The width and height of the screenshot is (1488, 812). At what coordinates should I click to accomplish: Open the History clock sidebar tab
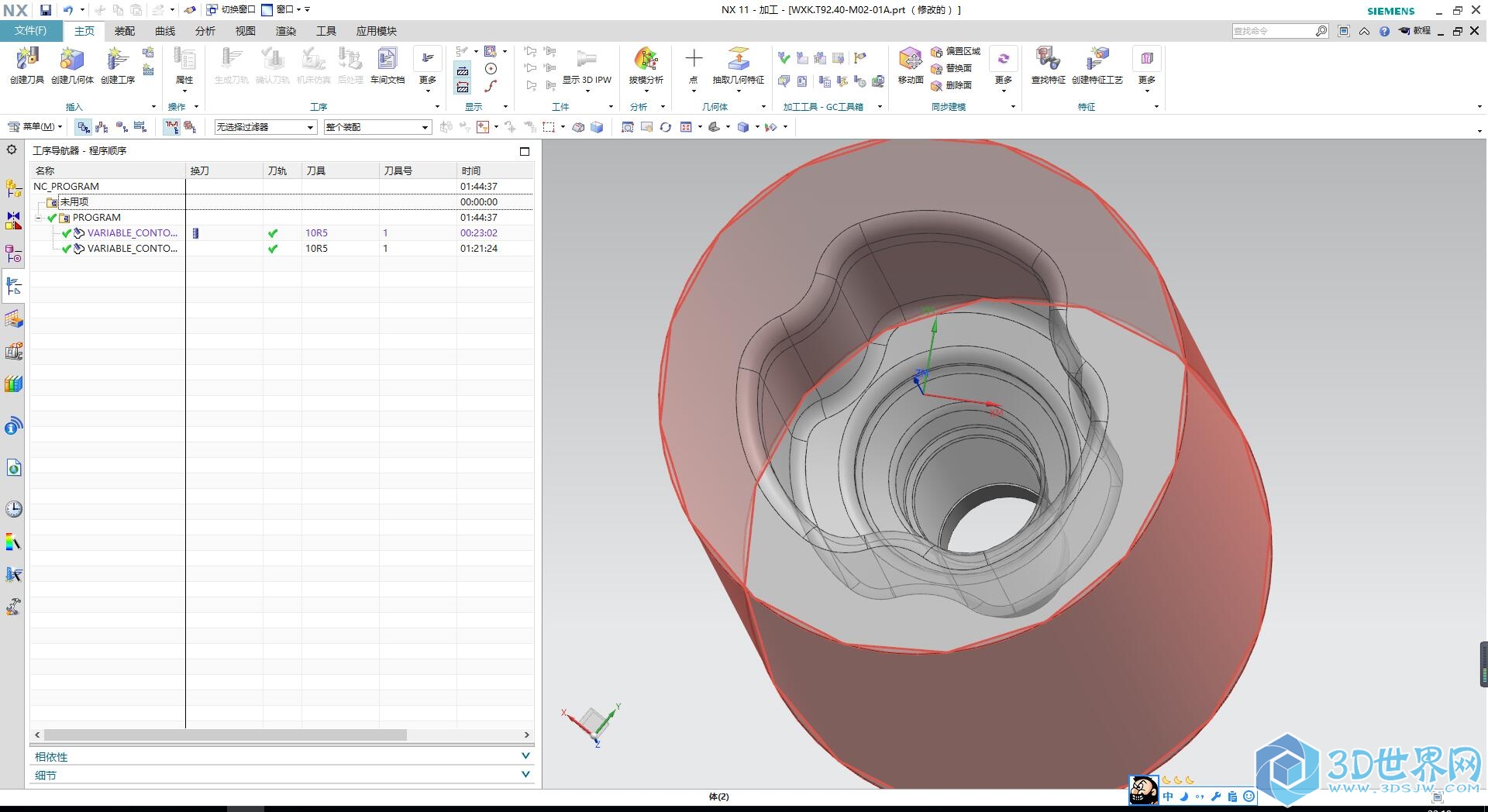(13, 509)
